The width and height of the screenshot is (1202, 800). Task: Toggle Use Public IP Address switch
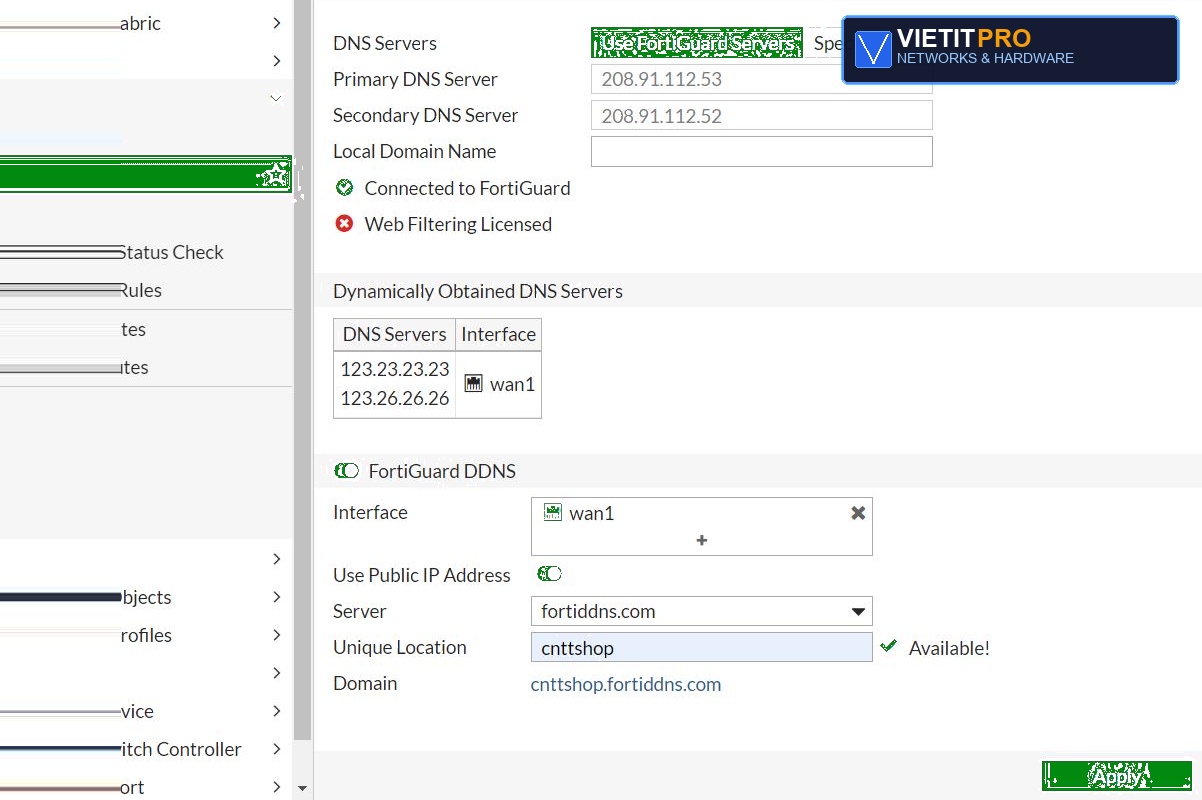pos(549,574)
